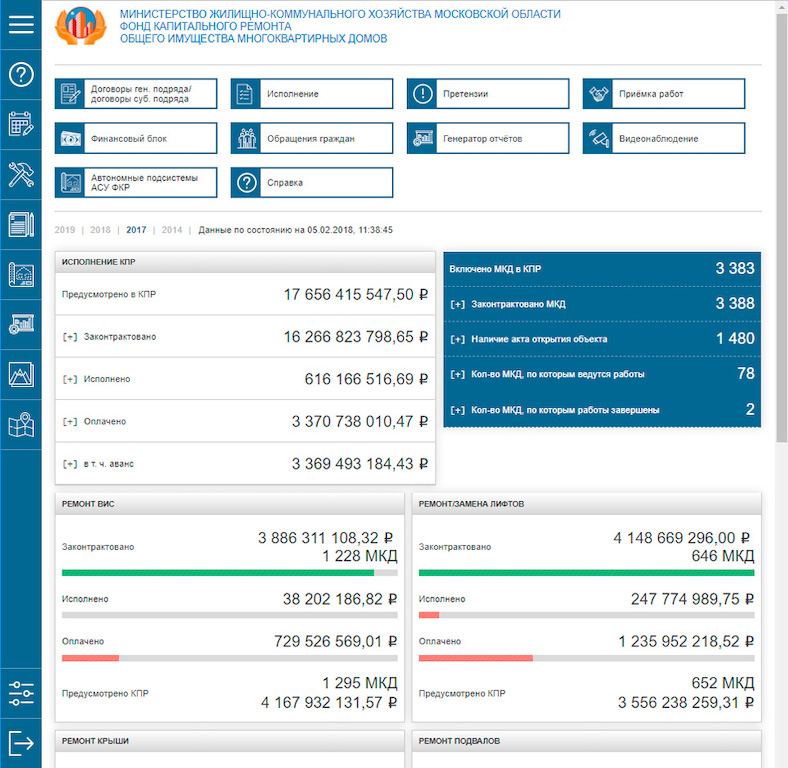Click the vertical page scrollbar
Image resolution: width=788 pixels, height=768 pixels.
[781, 300]
